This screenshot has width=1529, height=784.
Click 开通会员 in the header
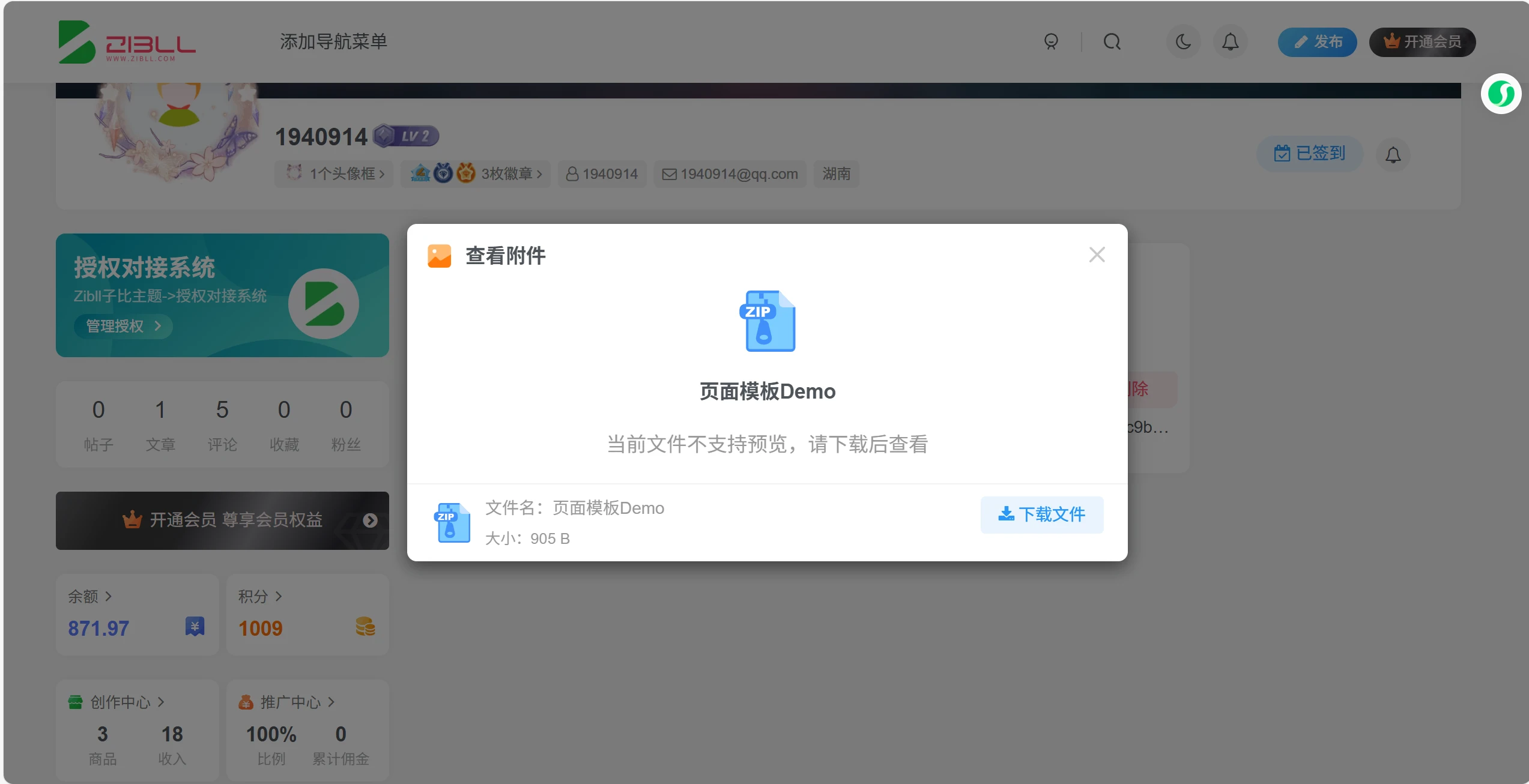coord(1422,42)
